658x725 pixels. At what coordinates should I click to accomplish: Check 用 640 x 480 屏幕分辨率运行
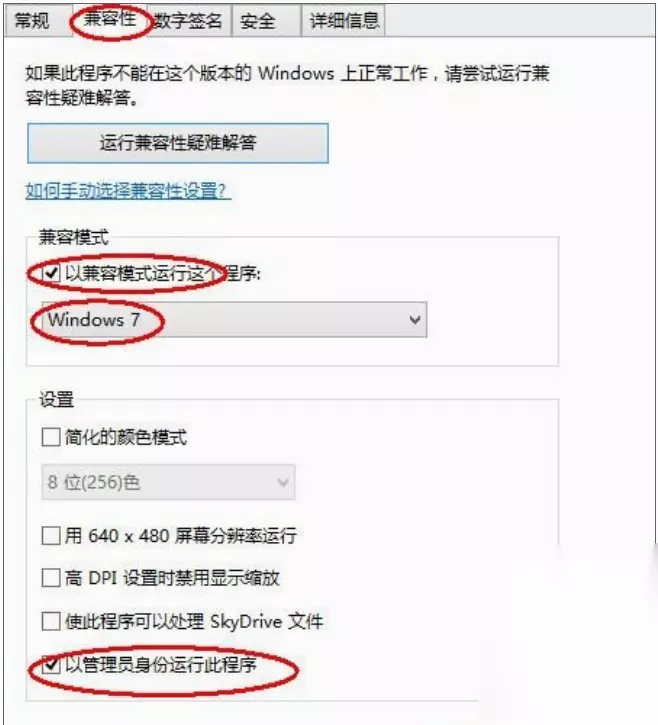click(x=51, y=535)
